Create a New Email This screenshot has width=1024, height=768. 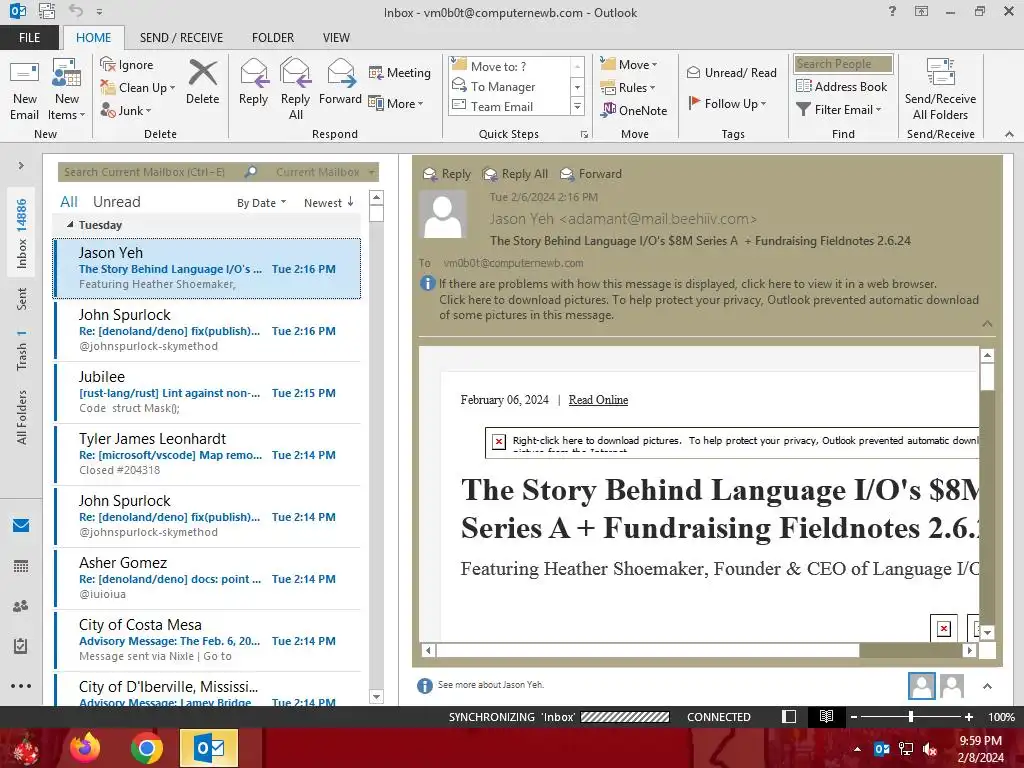point(25,90)
